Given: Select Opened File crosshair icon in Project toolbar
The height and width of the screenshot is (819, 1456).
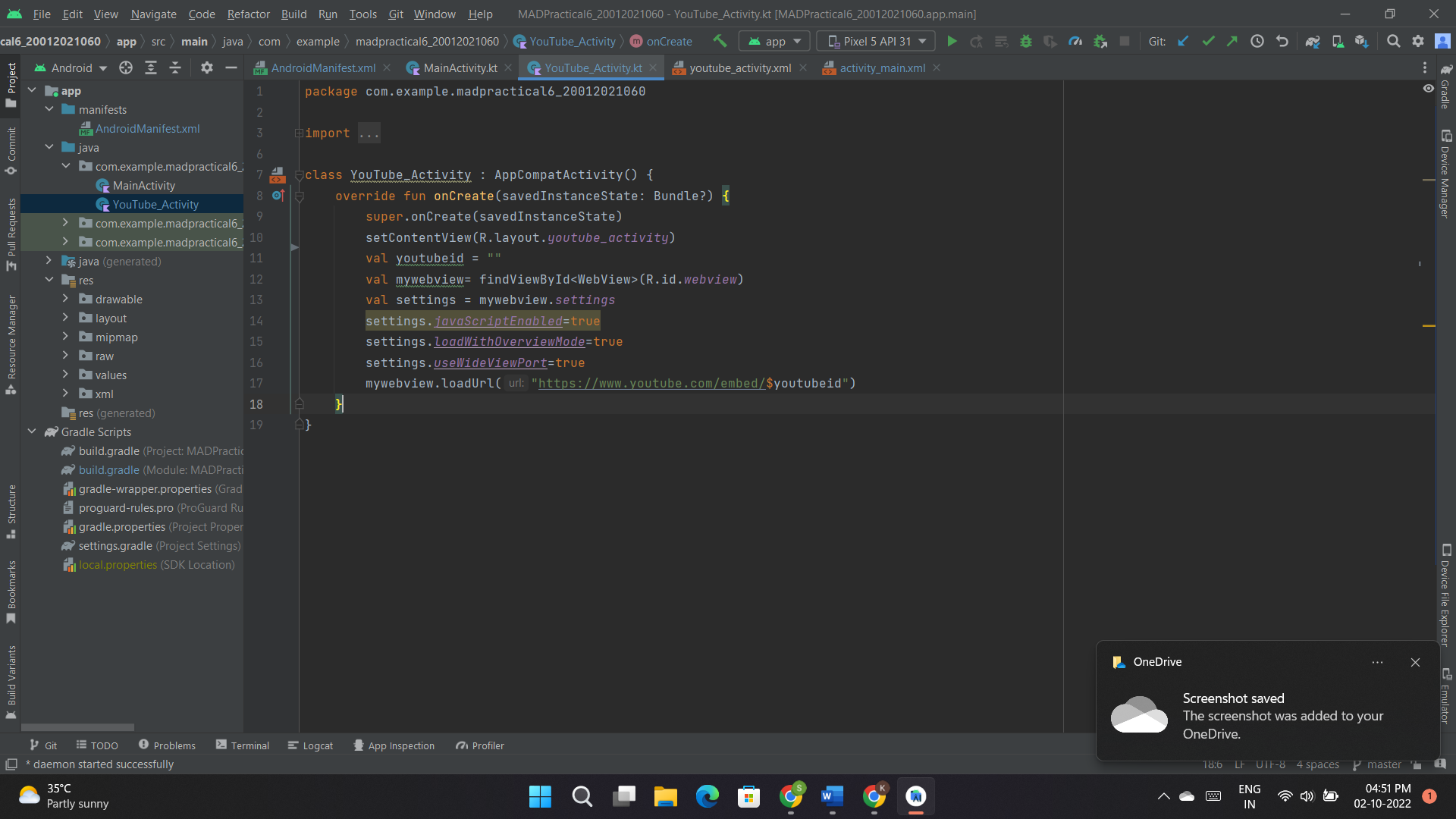Looking at the screenshot, I should (126, 67).
